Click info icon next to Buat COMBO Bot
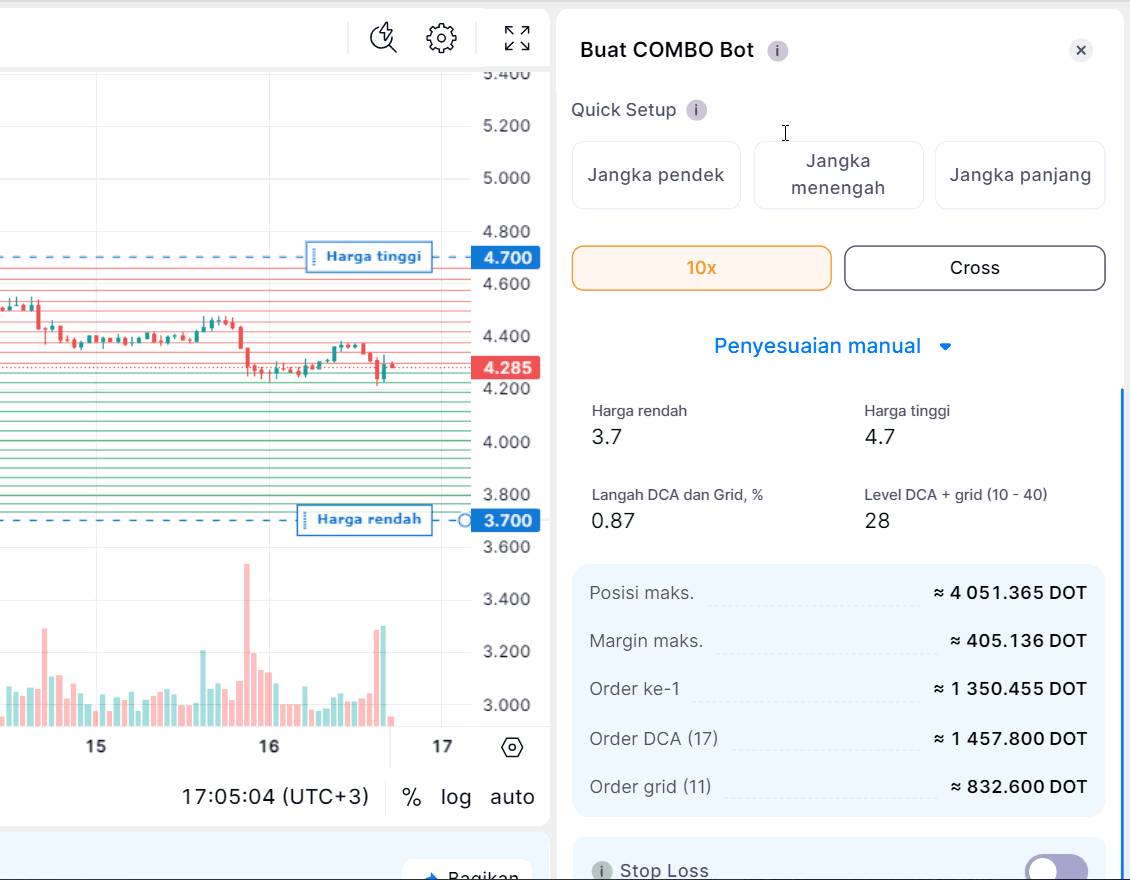The height and width of the screenshot is (880, 1130). 778,51
